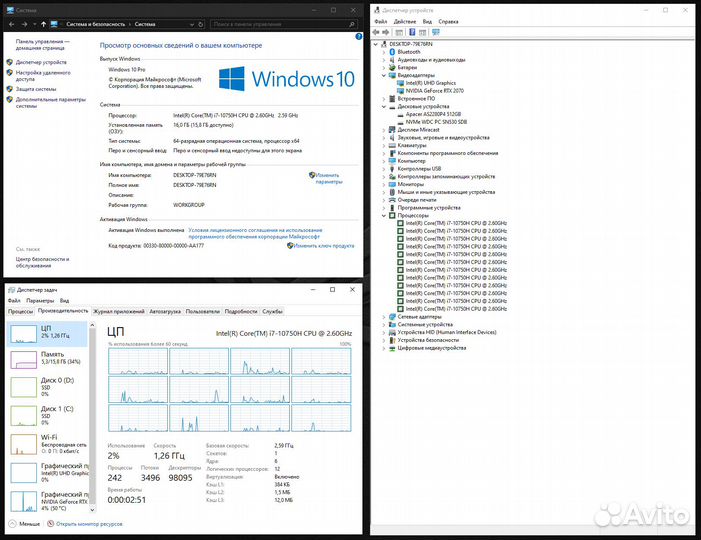Collapse the Видеоадаптеры tree node
Viewport: 701px width, 540px height.
coord(384,75)
